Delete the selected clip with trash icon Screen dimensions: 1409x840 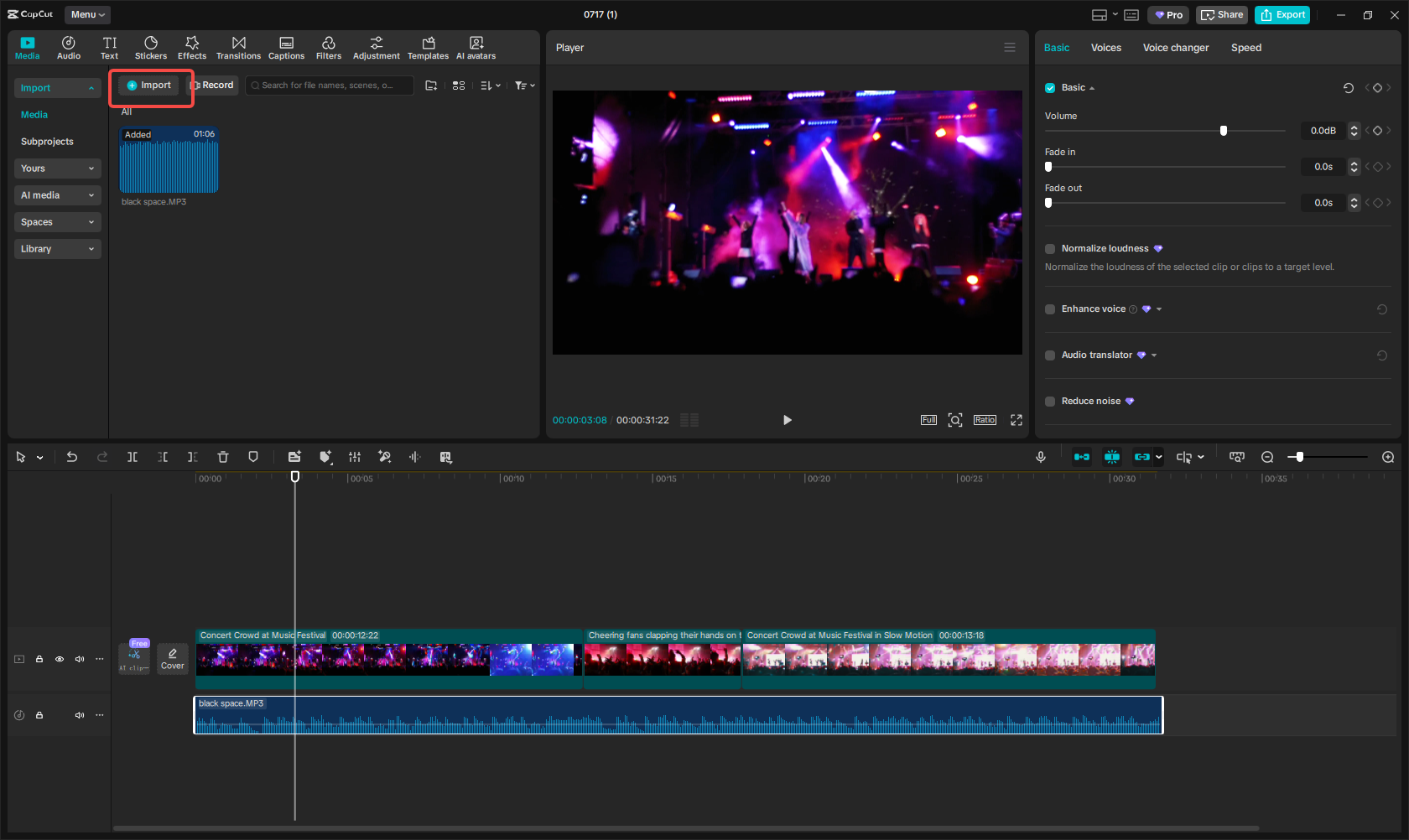click(x=223, y=457)
